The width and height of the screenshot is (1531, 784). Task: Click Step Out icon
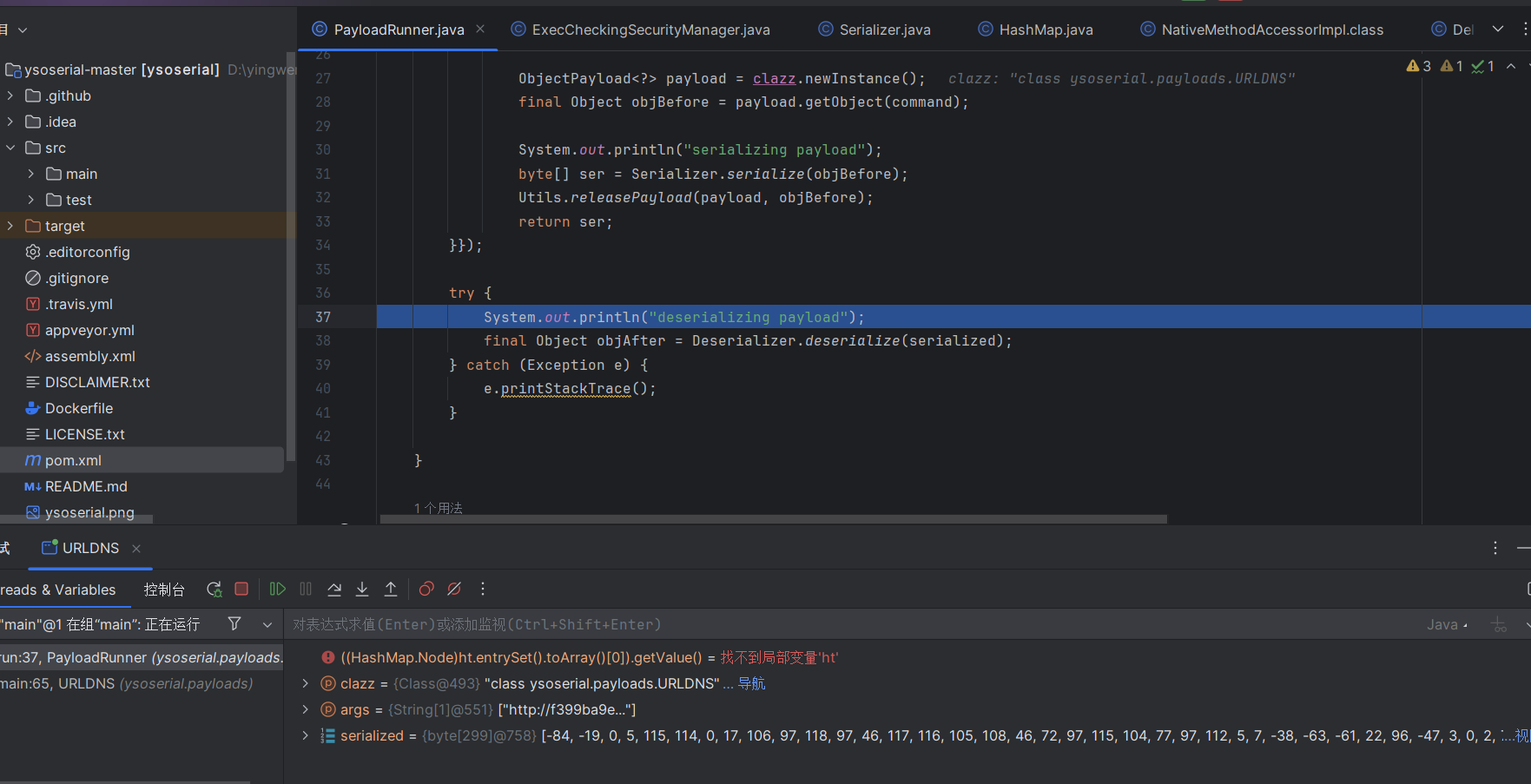tap(391, 590)
